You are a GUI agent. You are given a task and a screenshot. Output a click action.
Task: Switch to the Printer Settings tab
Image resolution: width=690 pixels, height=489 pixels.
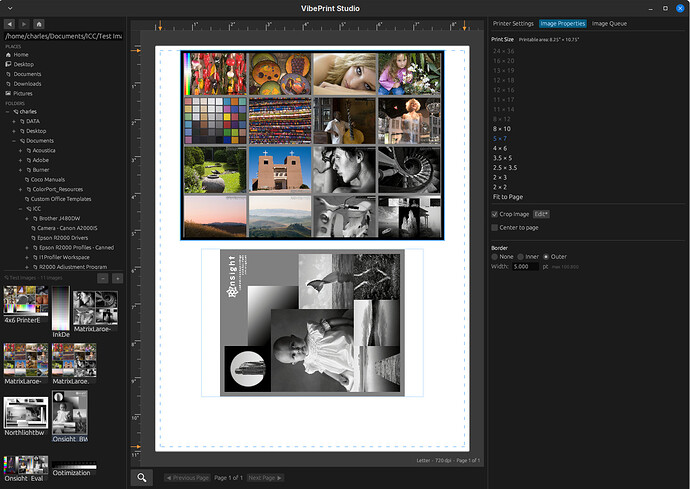coord(513,24)
